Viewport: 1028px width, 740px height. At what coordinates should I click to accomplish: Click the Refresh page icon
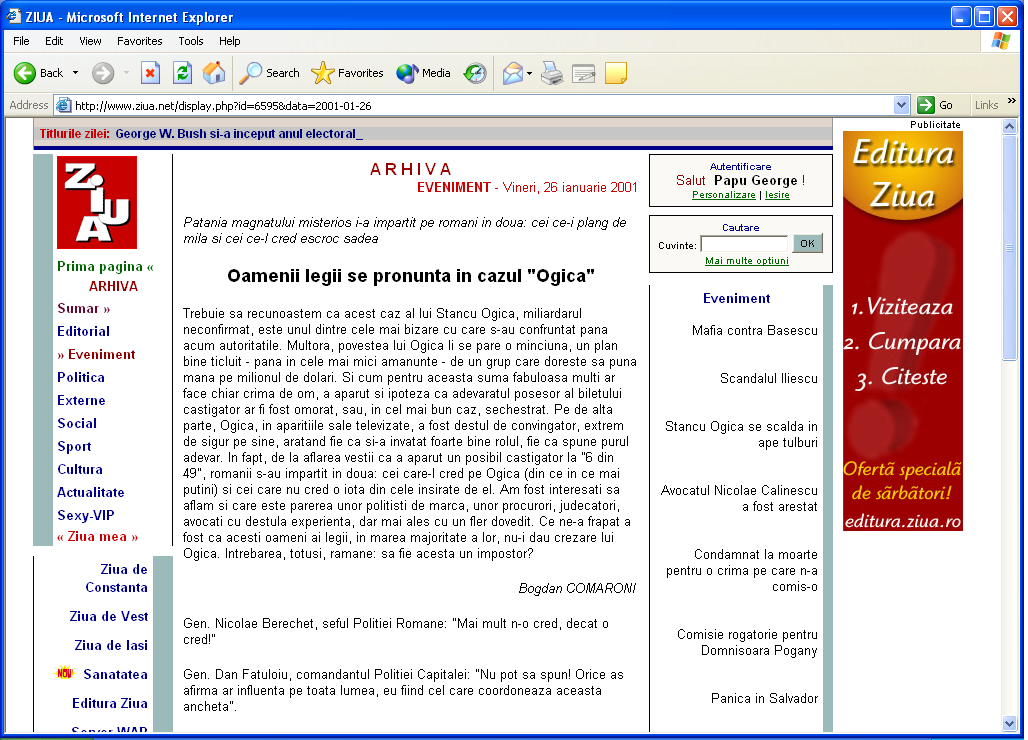coord(182,73)
